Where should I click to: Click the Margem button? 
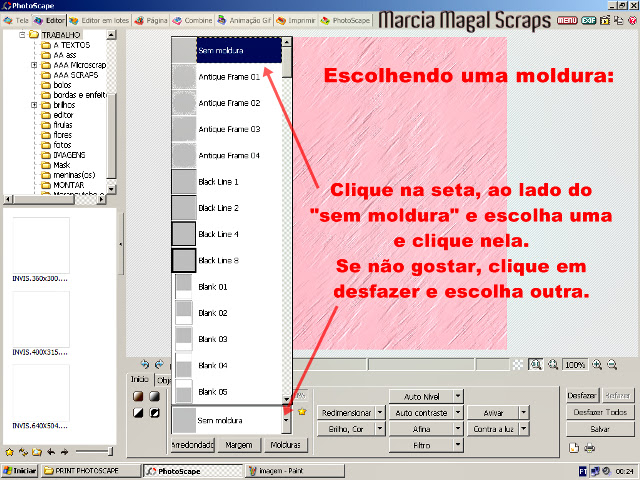[239, 445]
